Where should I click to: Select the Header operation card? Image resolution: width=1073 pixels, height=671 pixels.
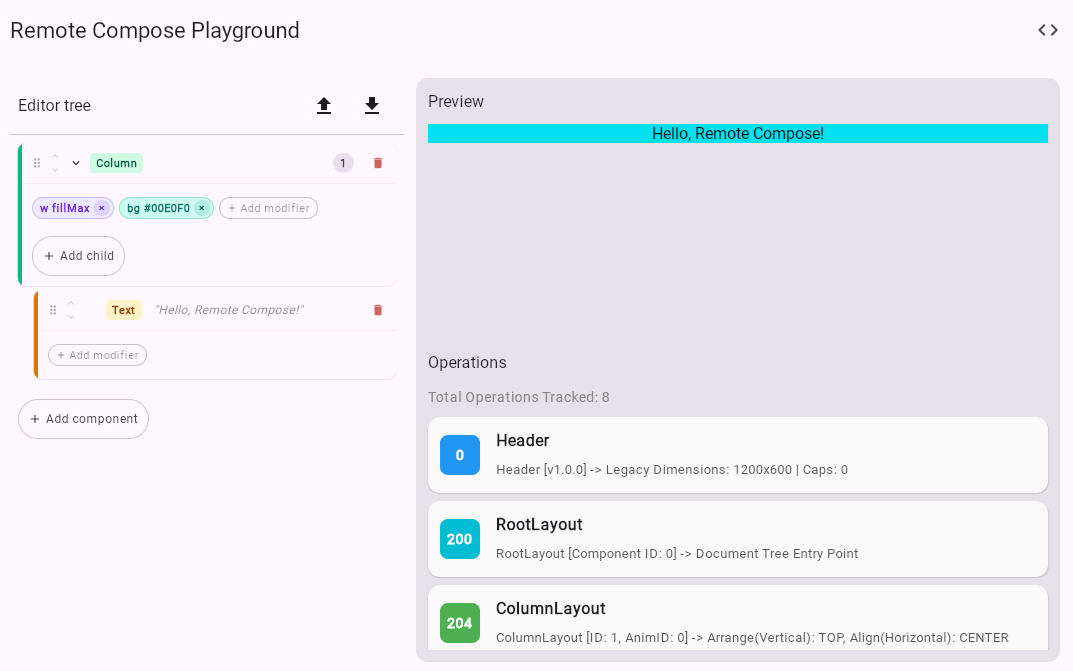click(x=738, y=455)
